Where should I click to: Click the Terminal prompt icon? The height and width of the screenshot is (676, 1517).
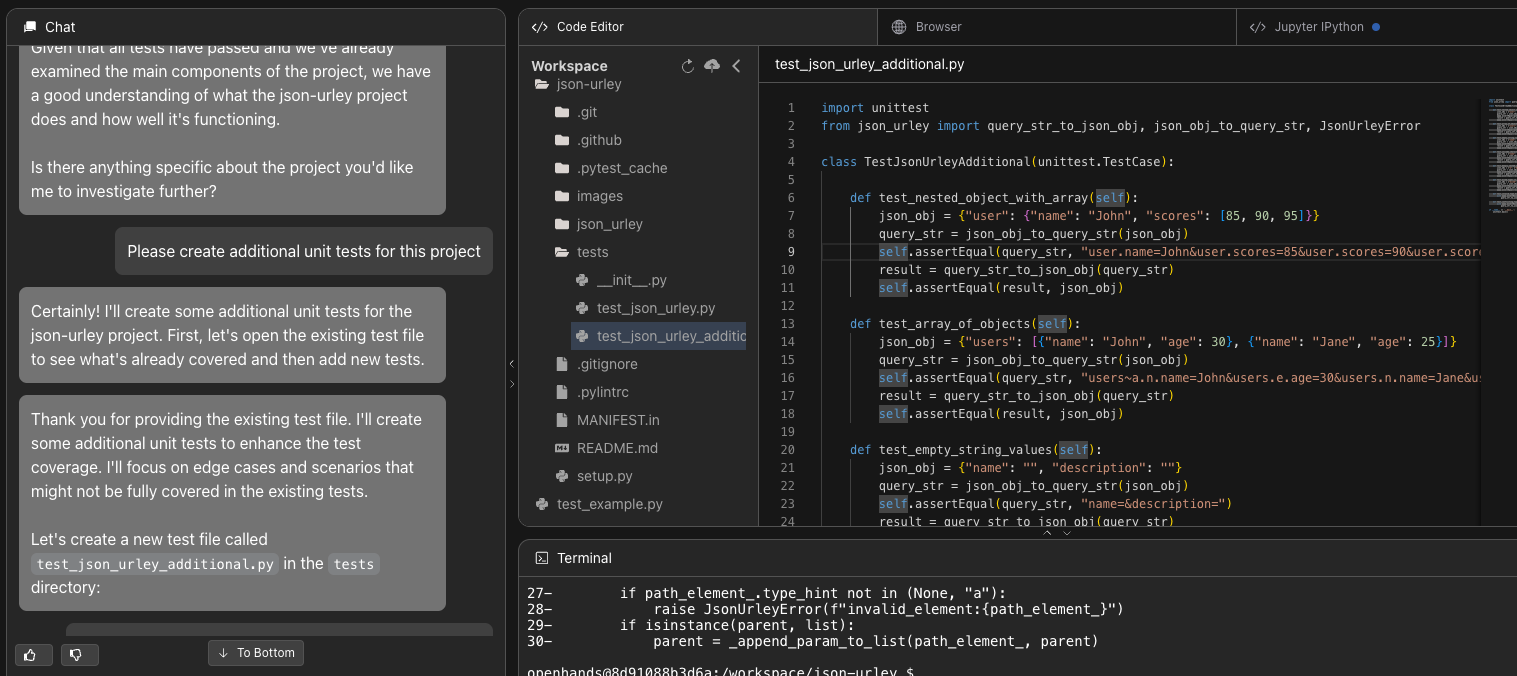542,558
